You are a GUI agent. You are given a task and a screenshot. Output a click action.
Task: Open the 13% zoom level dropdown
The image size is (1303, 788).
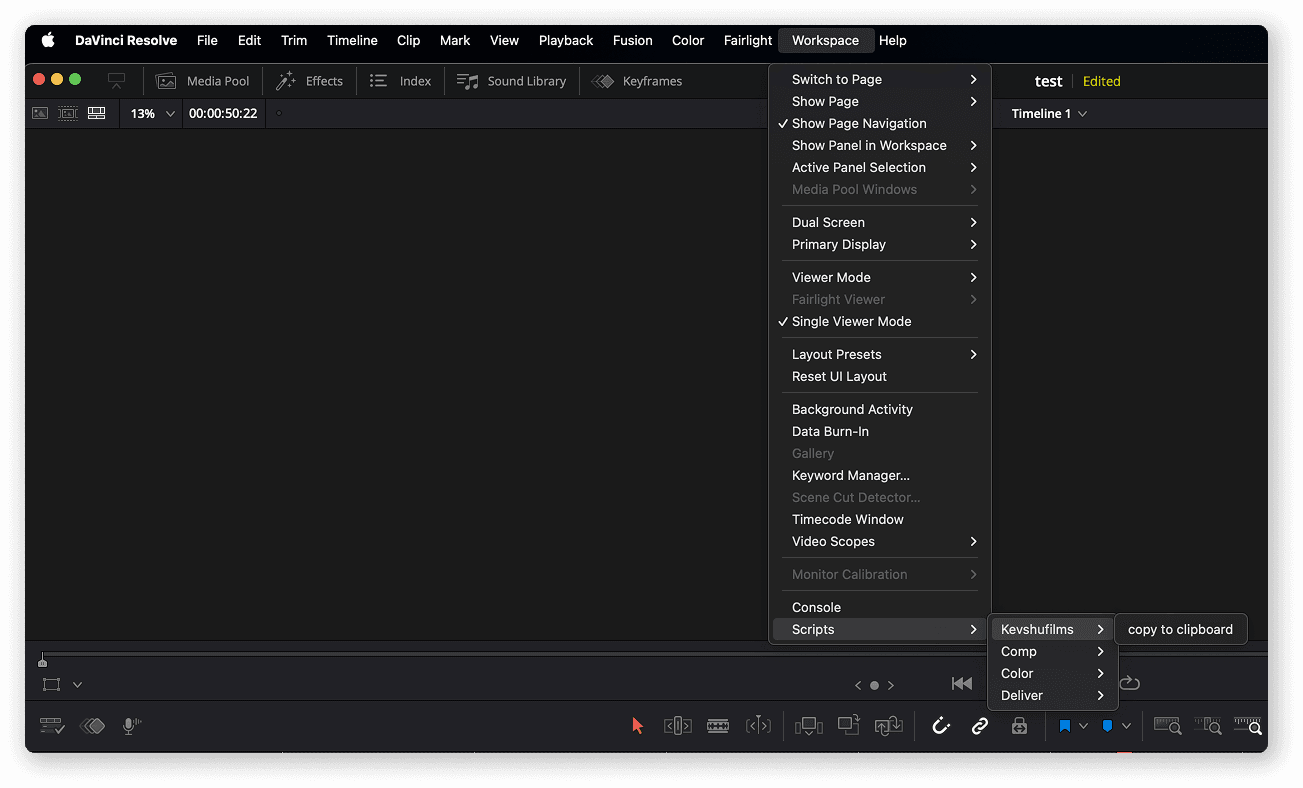152,113
